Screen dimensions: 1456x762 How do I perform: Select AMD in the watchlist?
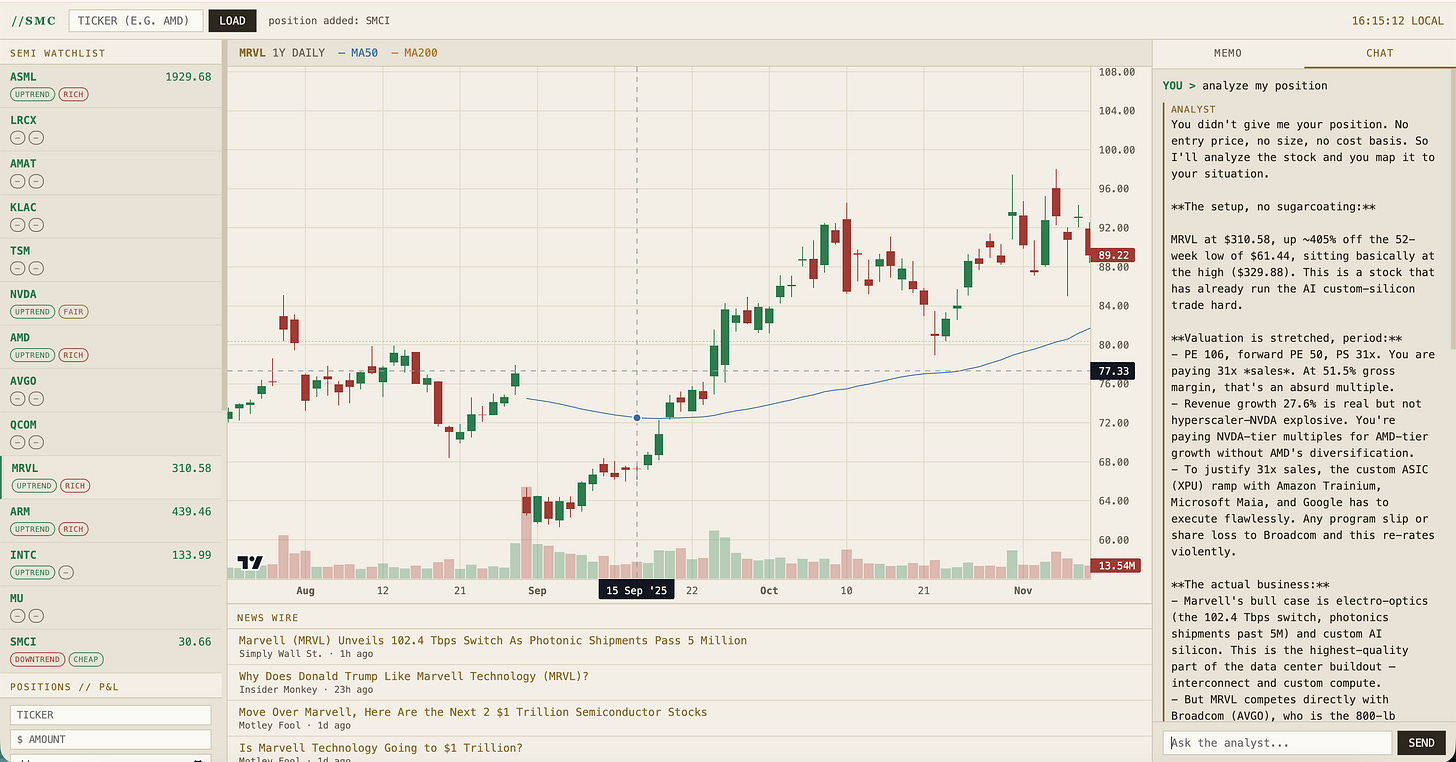(x=110, y=346)
